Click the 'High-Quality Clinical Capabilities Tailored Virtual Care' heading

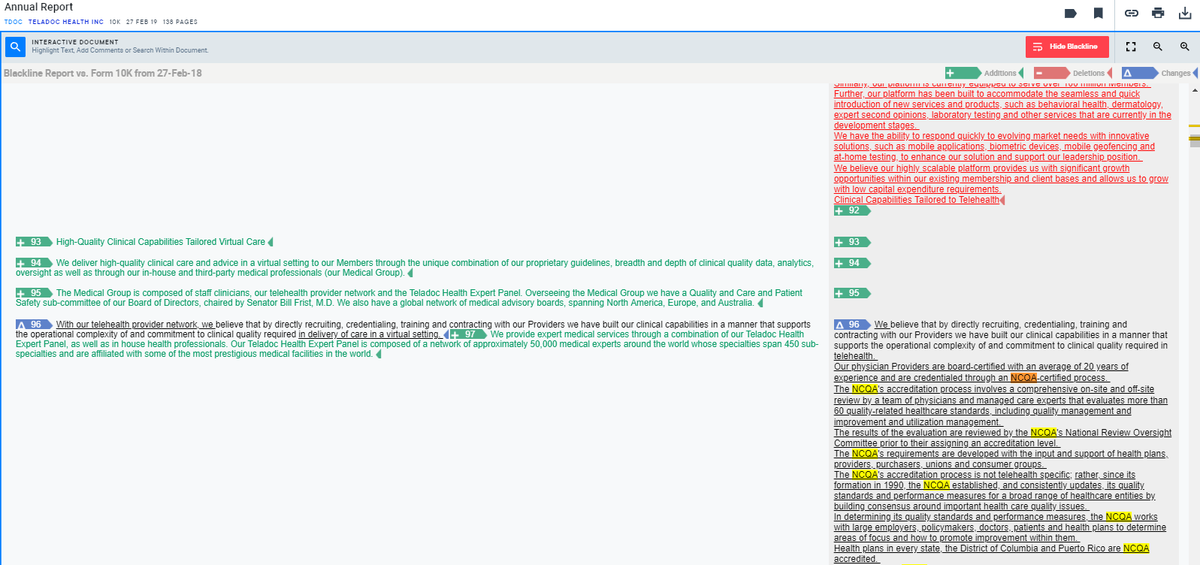(161, 242)
